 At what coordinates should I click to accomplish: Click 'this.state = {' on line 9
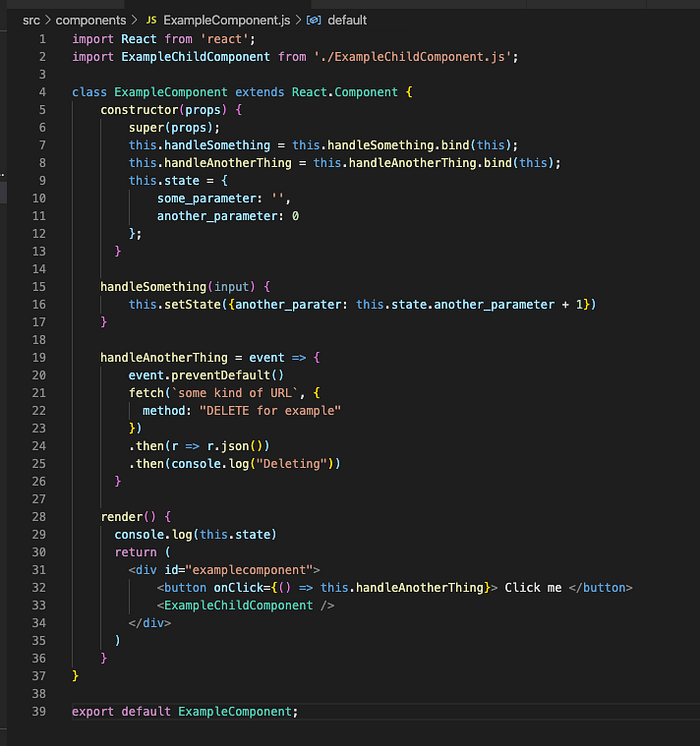(178, 181)
